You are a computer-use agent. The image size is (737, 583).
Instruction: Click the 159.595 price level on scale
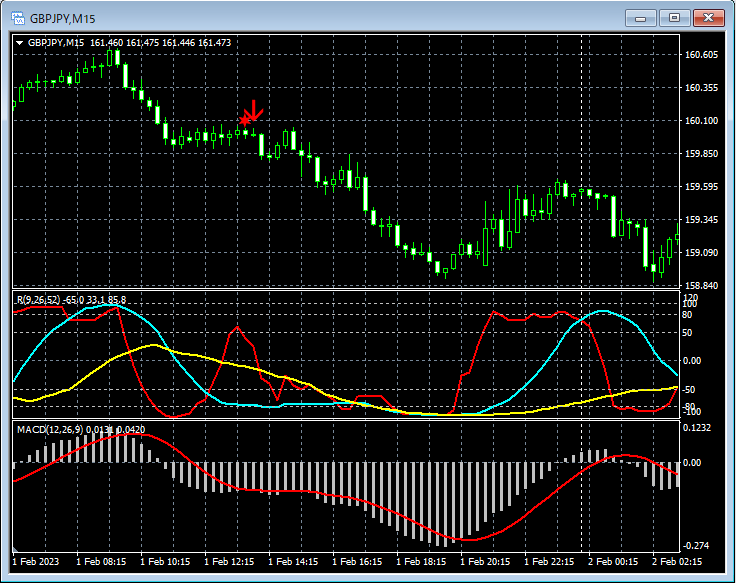point(701,187)
